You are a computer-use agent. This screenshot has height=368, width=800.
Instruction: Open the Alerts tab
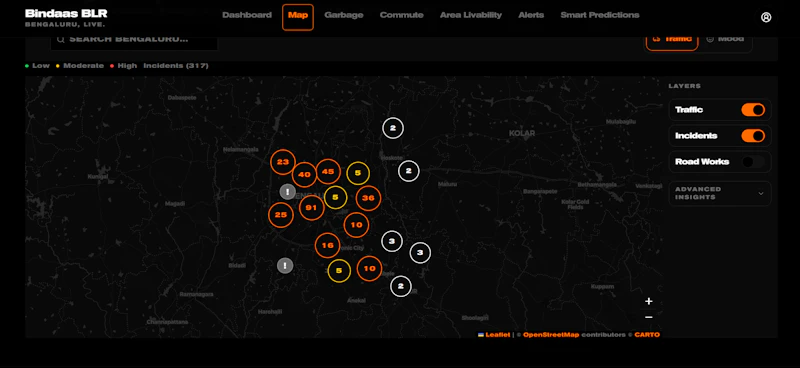click(x=531, y=15)
